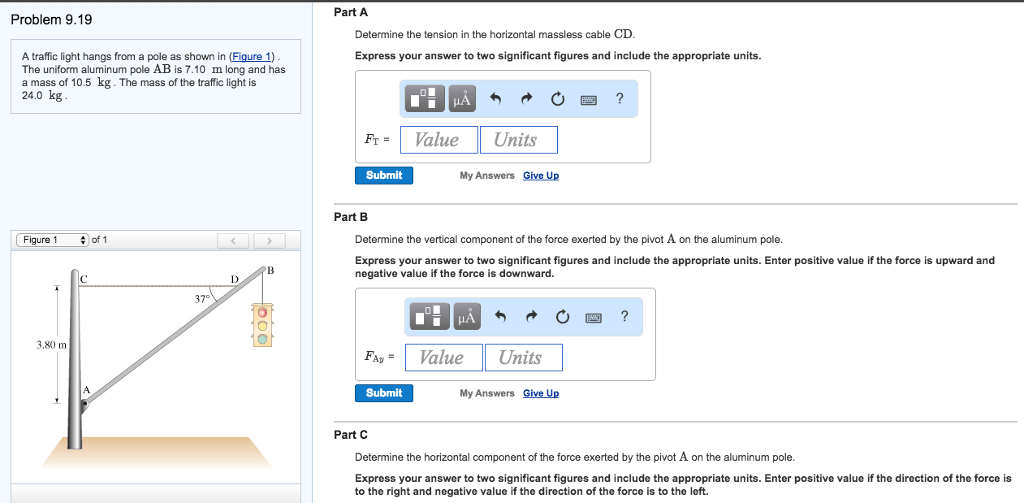Screen dimensions: 1024x503
Task: Click the FAy Units input field
Action: coord(523,357)
